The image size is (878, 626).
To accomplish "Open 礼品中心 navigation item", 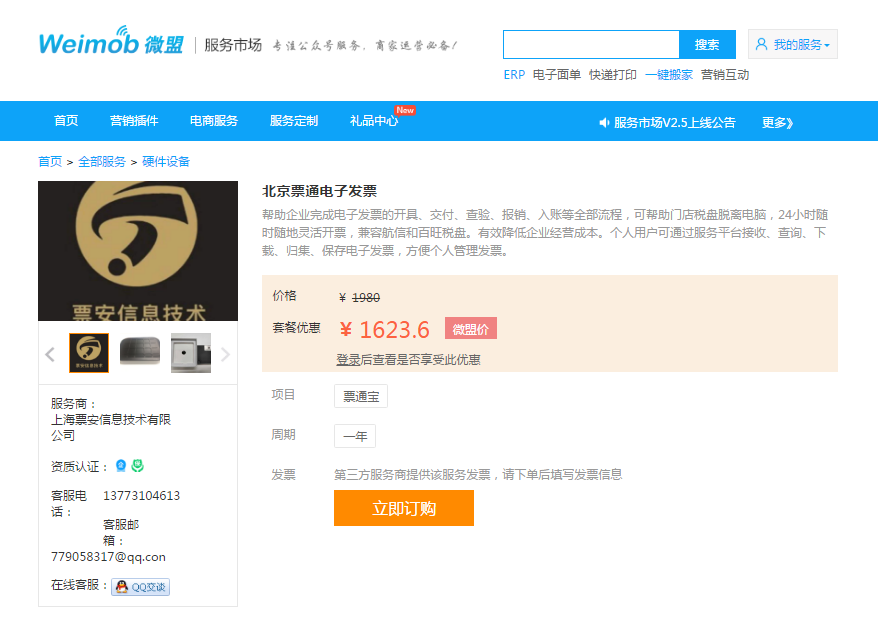I will 374,121.
